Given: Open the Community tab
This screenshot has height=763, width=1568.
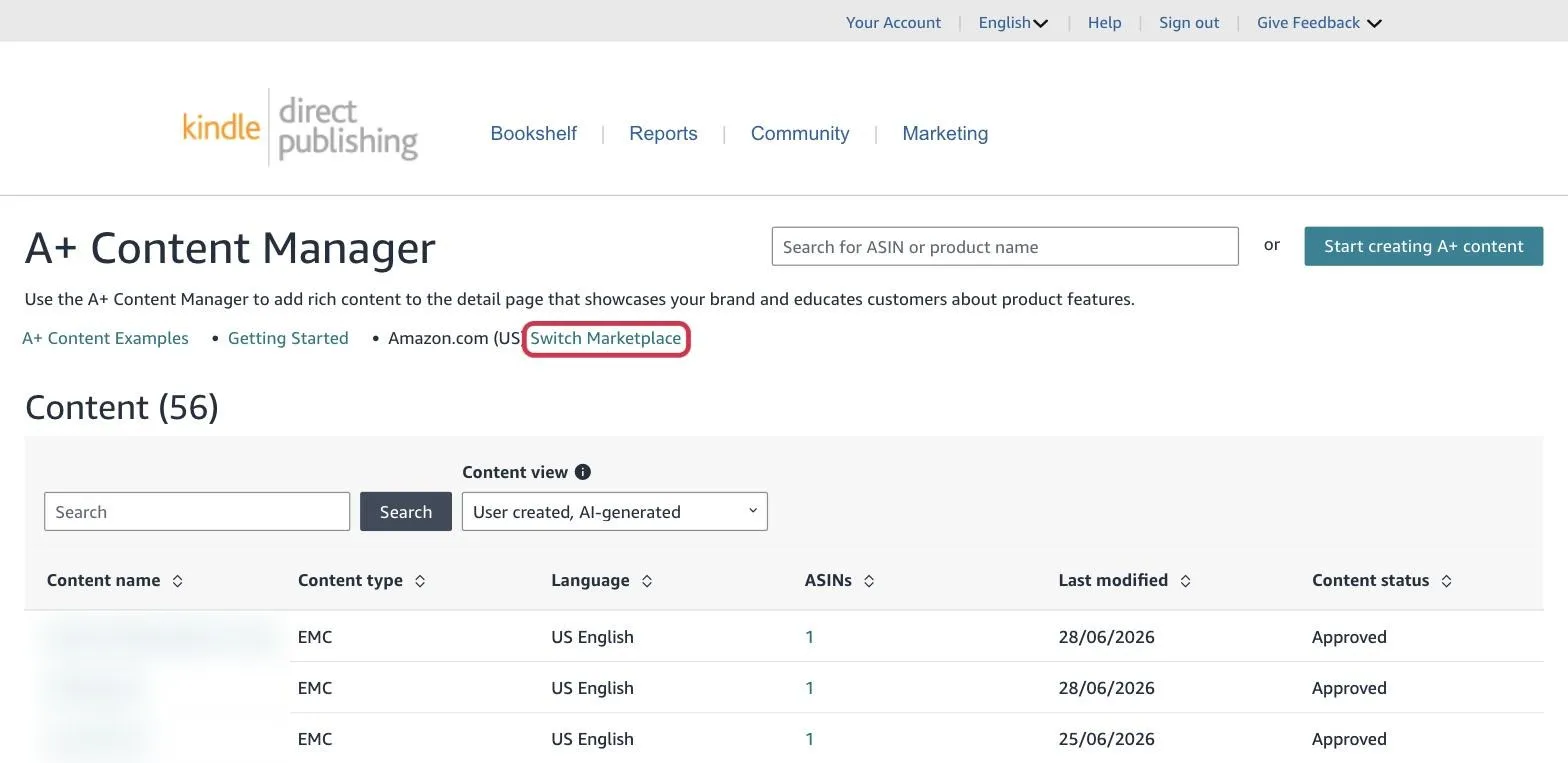Looking at the screenshot, I should (x=800, y=134).
